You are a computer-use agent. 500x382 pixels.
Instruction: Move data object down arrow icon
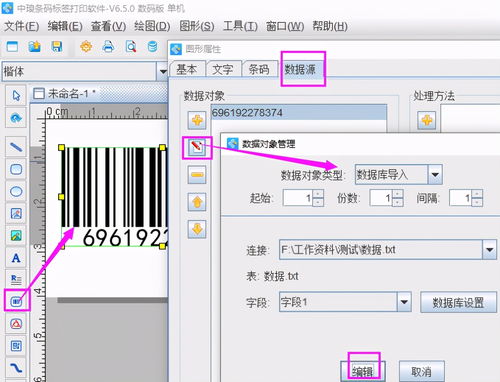[x=197, y=229]
